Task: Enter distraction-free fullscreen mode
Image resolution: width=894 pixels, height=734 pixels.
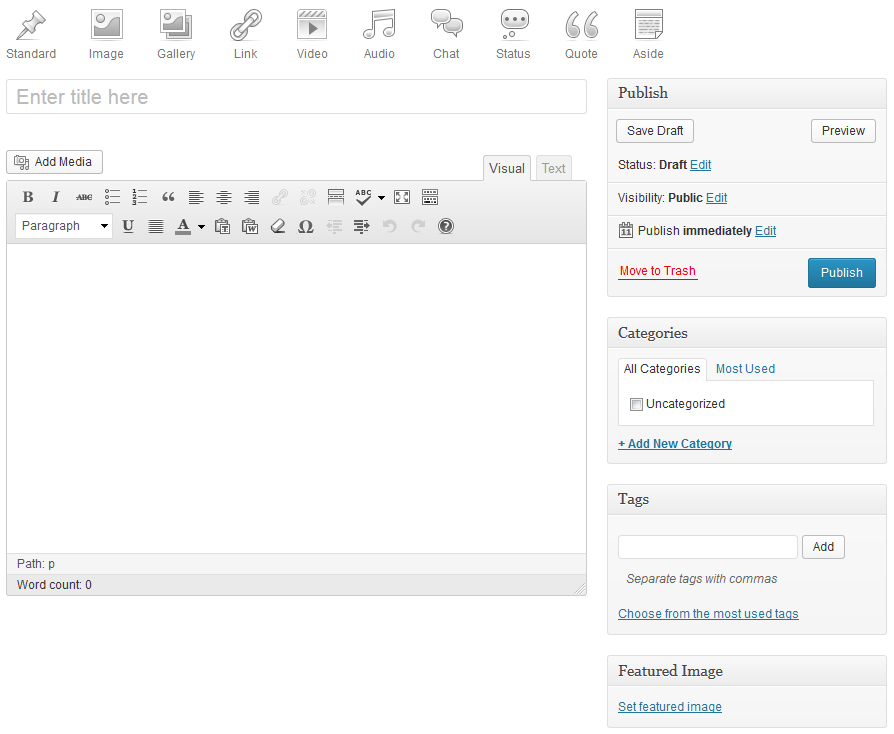Action: pos(402,197)
